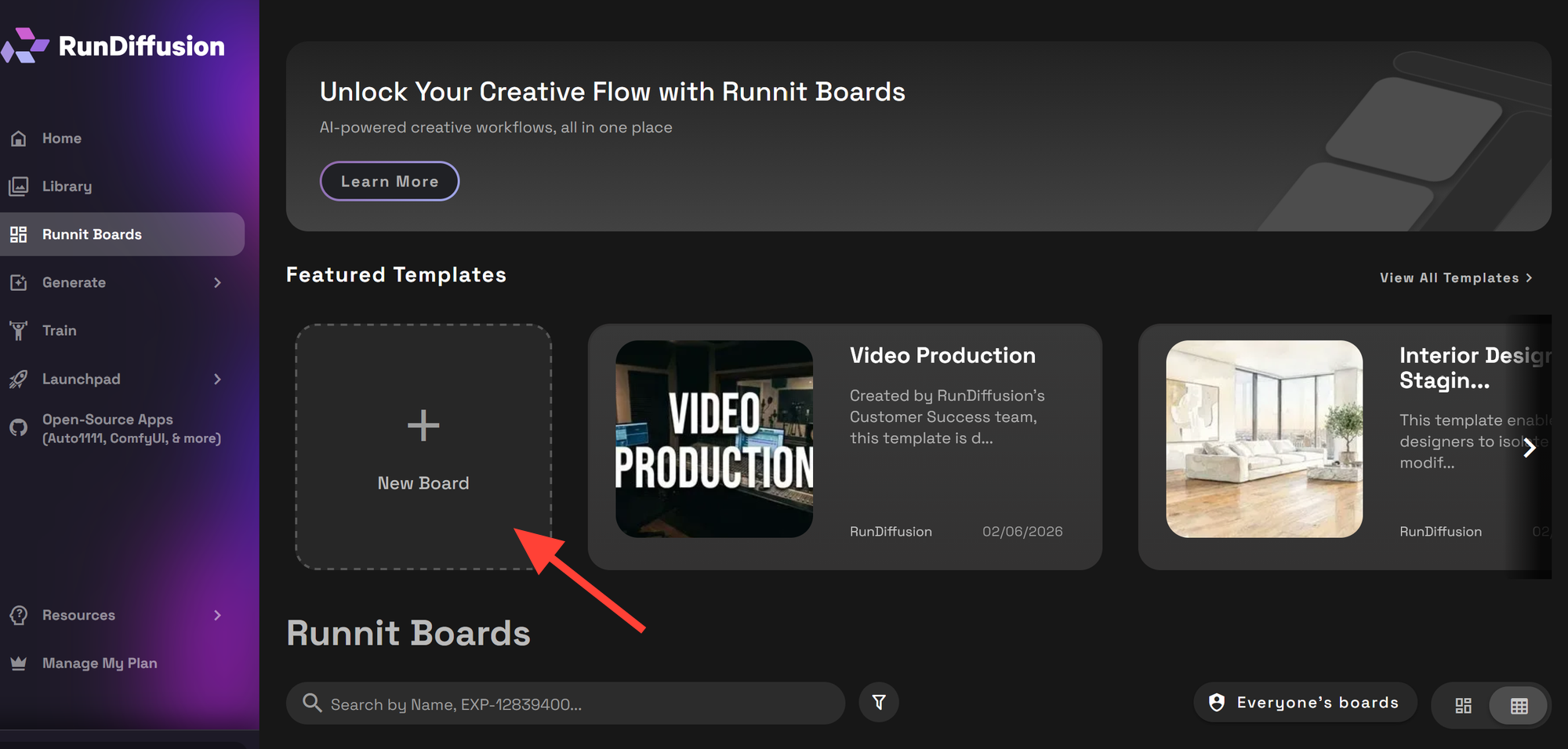This screenshot has height=749, width=1568.
Task: Expand the Resources submenu chevron
Action: tap(218, 616)
